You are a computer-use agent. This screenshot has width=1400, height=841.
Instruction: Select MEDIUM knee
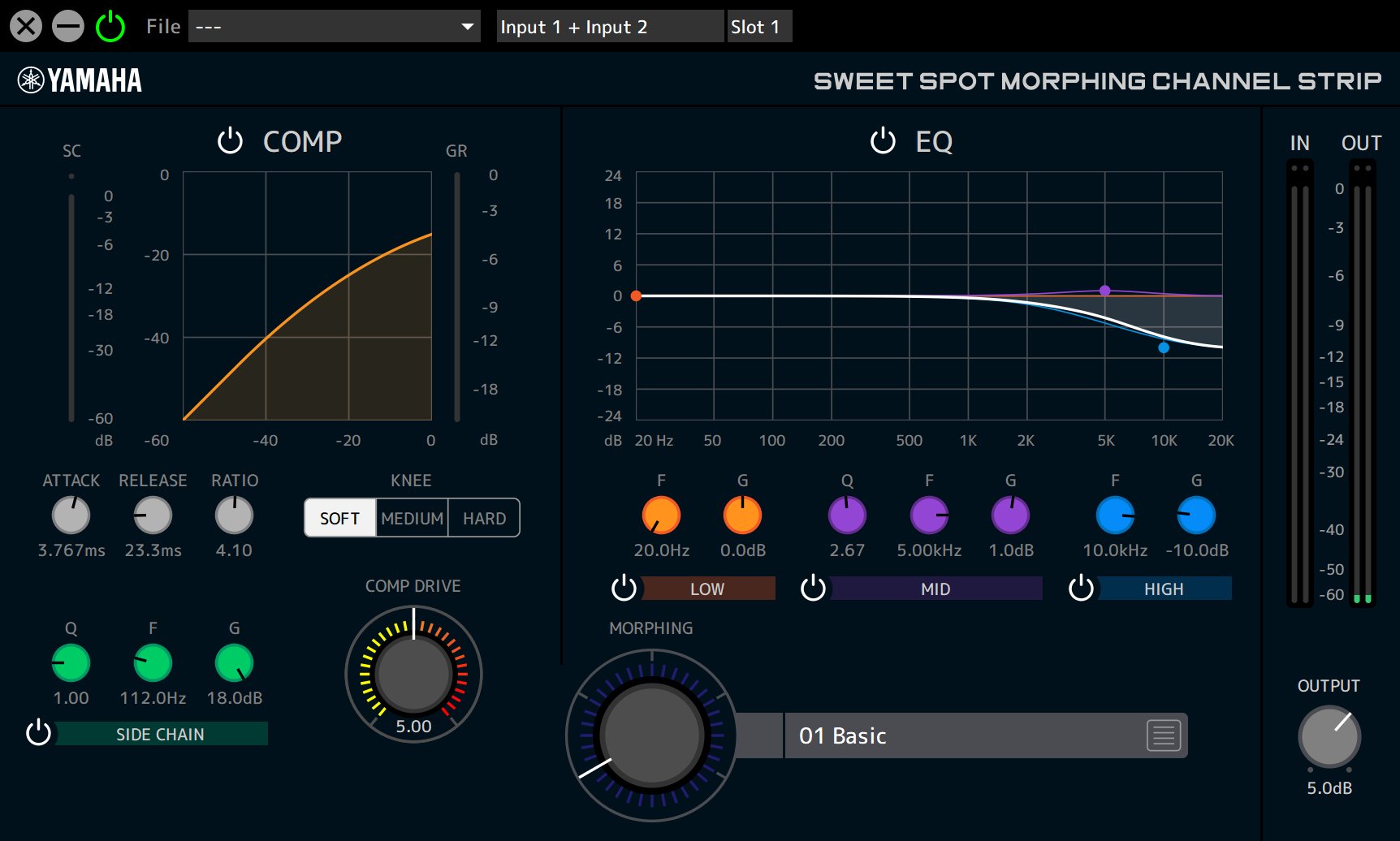click(412, 518)
